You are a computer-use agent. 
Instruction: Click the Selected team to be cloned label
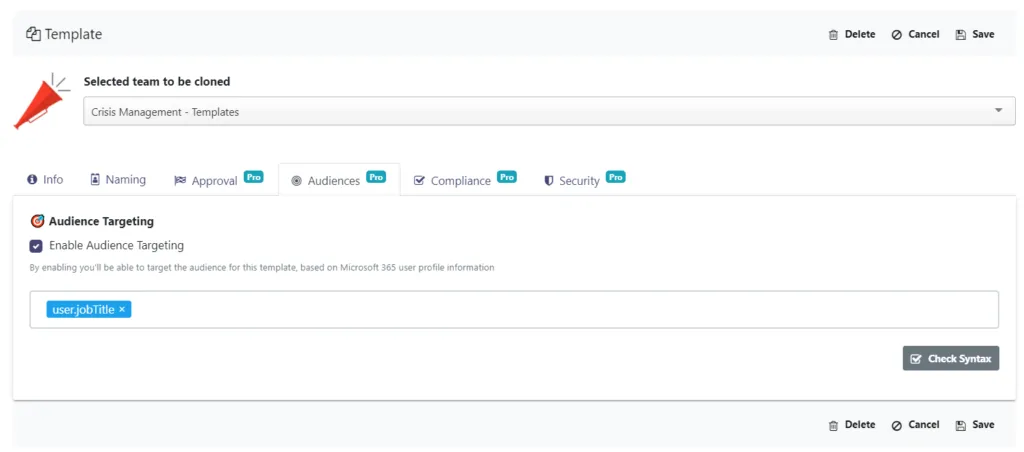(x=157, y=82)
